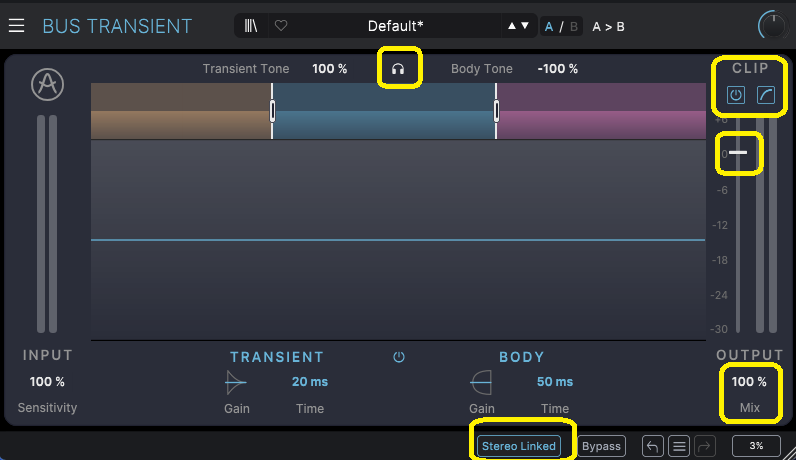This screenshot has width=796, height=460.
Task: Select the next preset with the down arrow
Action: 526,26
